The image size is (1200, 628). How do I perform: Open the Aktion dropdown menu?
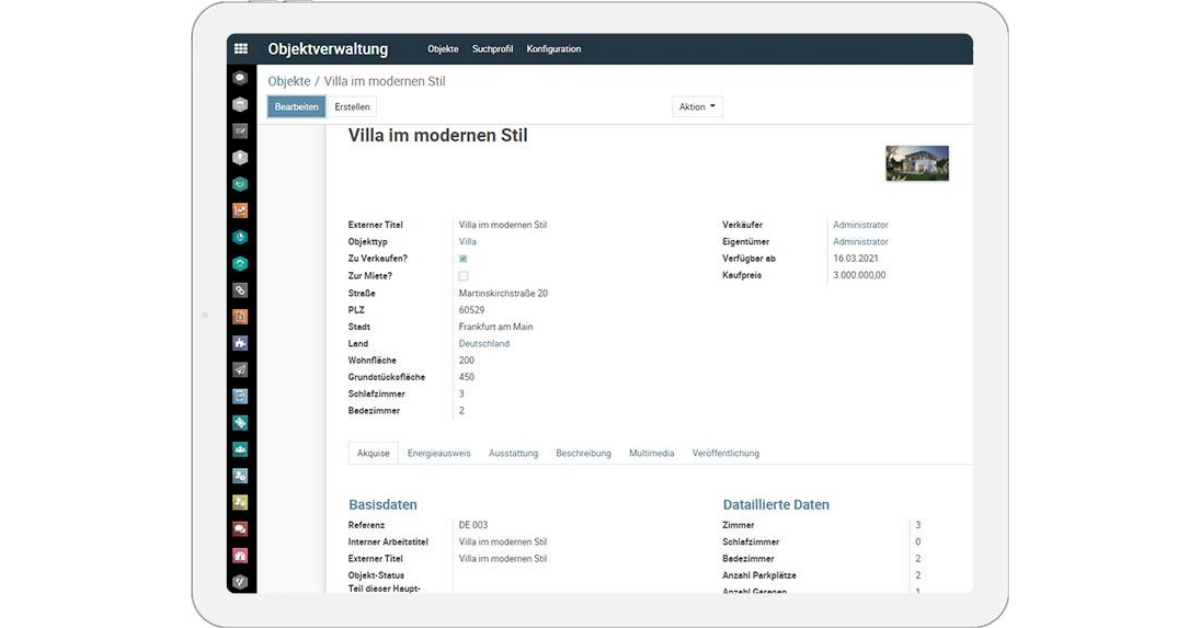point(696,106)
